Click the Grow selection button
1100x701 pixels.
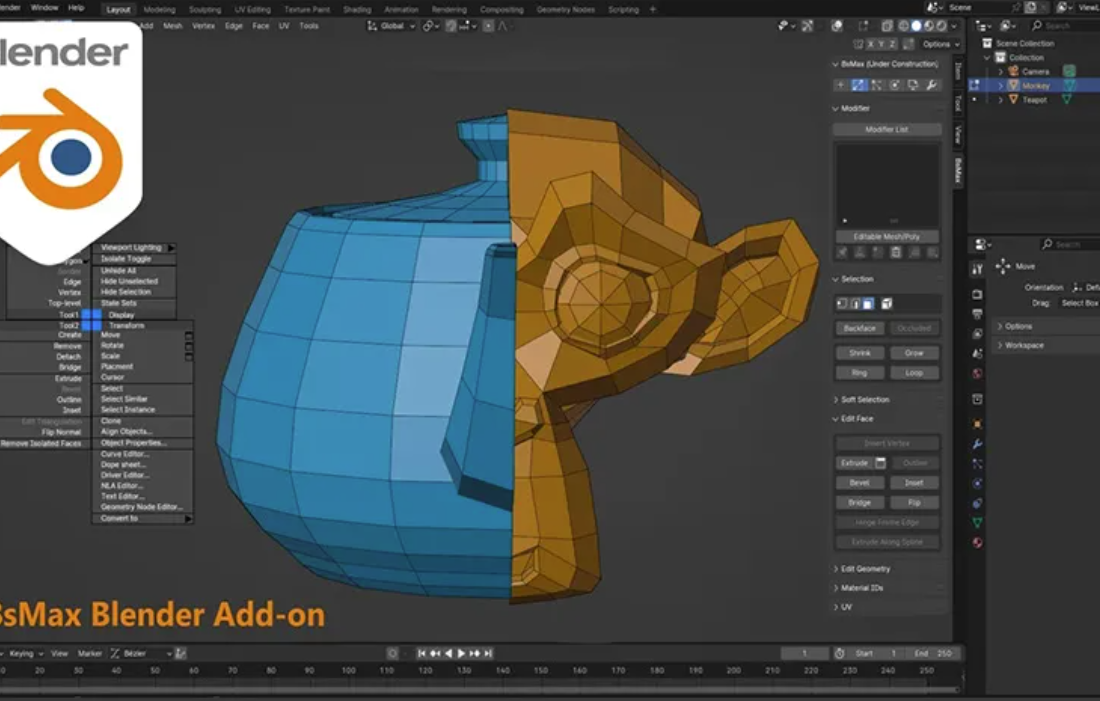coord(914,353)
